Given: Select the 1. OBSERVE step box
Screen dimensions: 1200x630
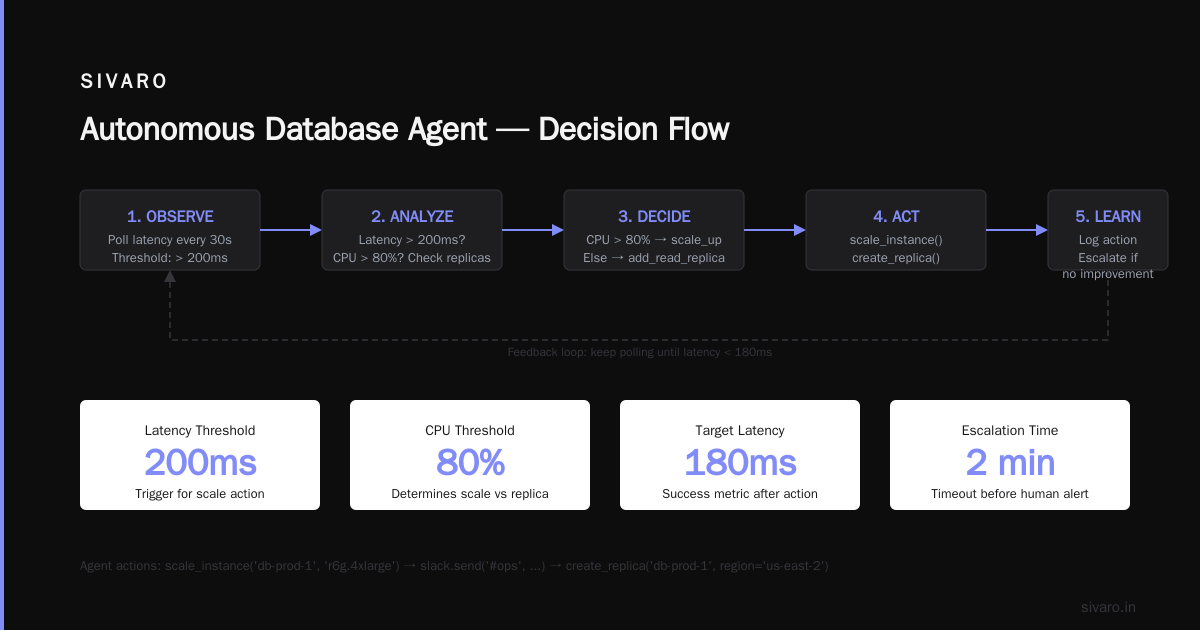Looking at the screenshot, I should point(170,230).
